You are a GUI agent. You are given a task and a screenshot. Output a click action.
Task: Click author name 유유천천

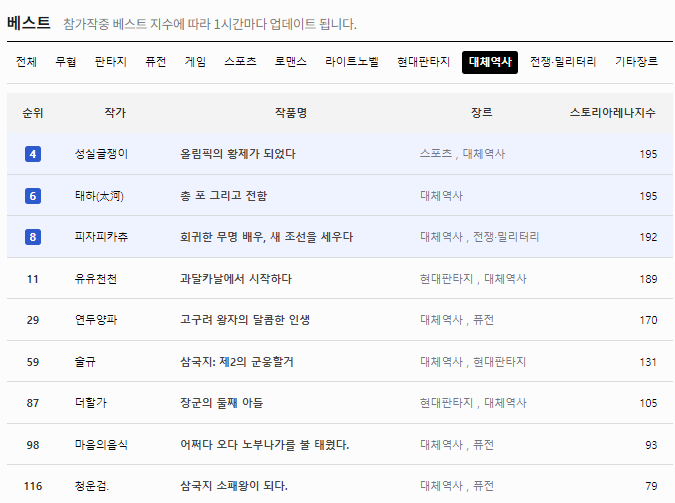point(95,279)
